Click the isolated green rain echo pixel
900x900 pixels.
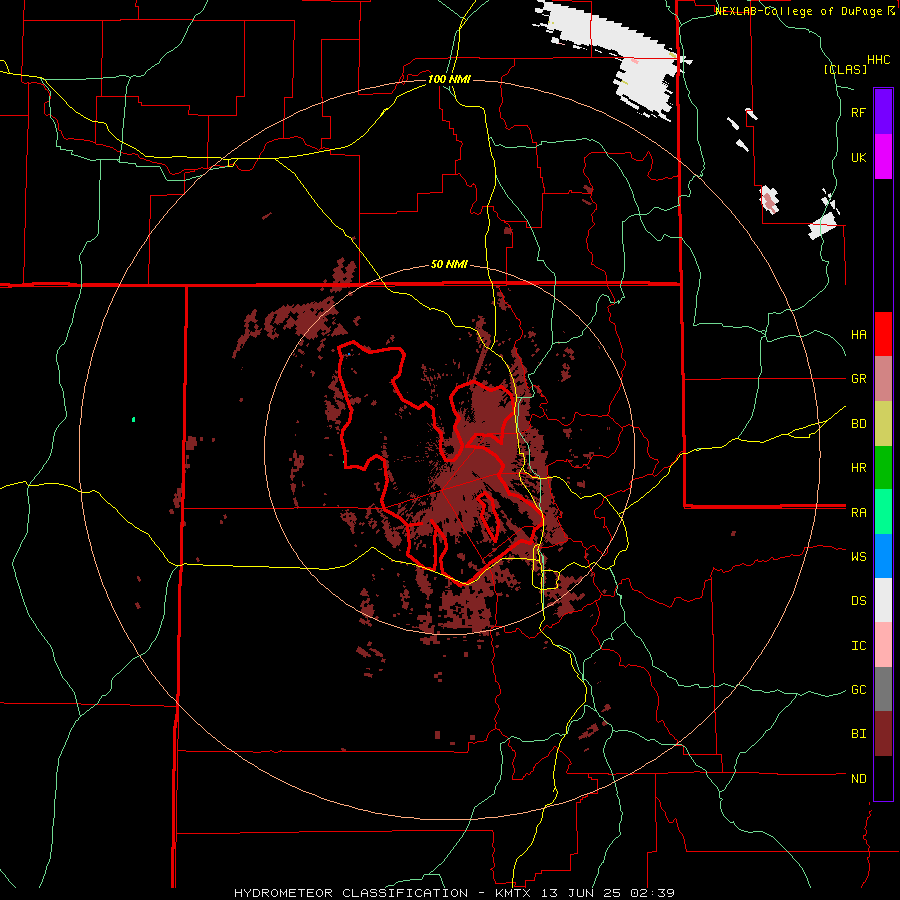coord(134,420)
